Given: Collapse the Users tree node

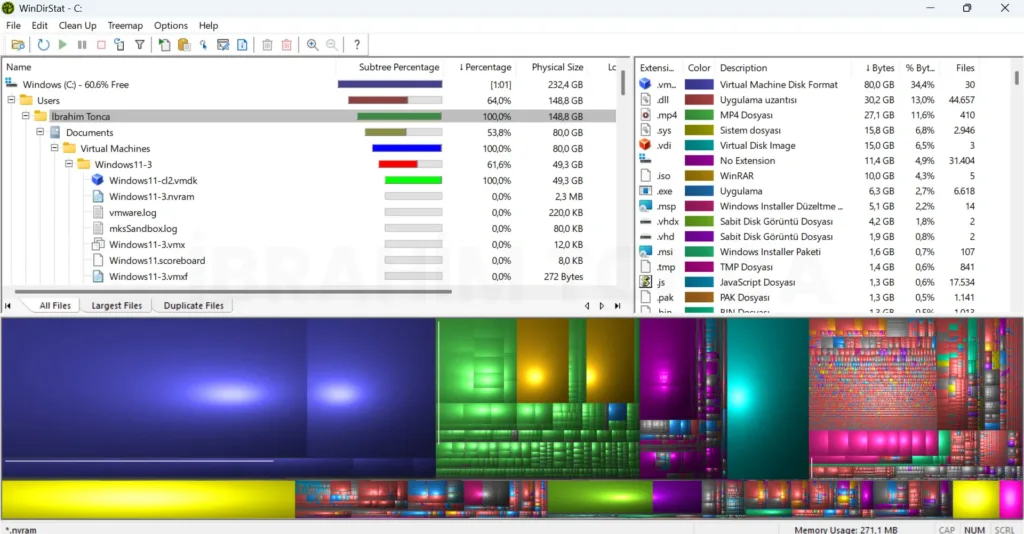Looking at the screenshot, I should [x=11, y=100].
